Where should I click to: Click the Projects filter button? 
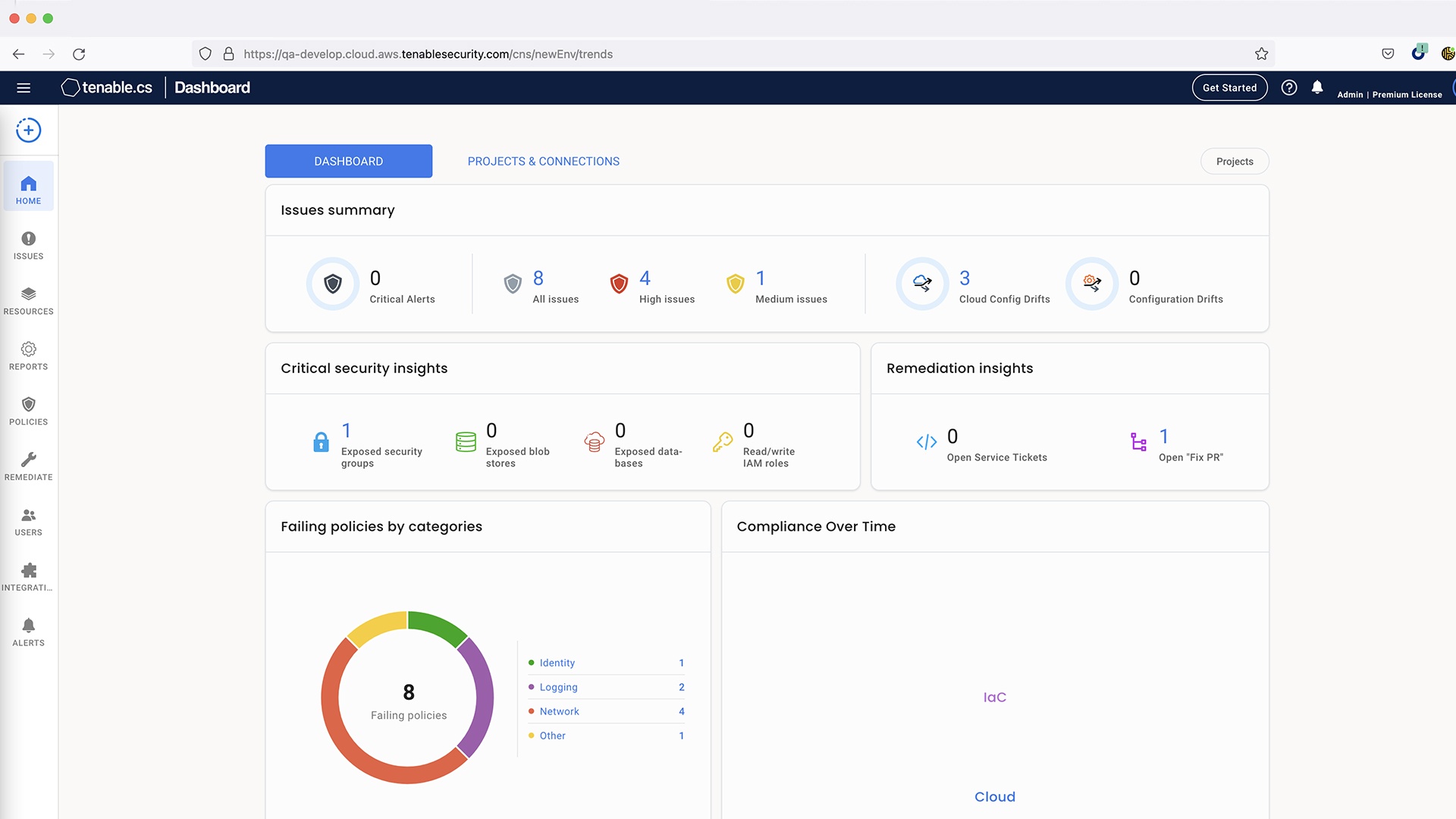(x=1235, y=162)
